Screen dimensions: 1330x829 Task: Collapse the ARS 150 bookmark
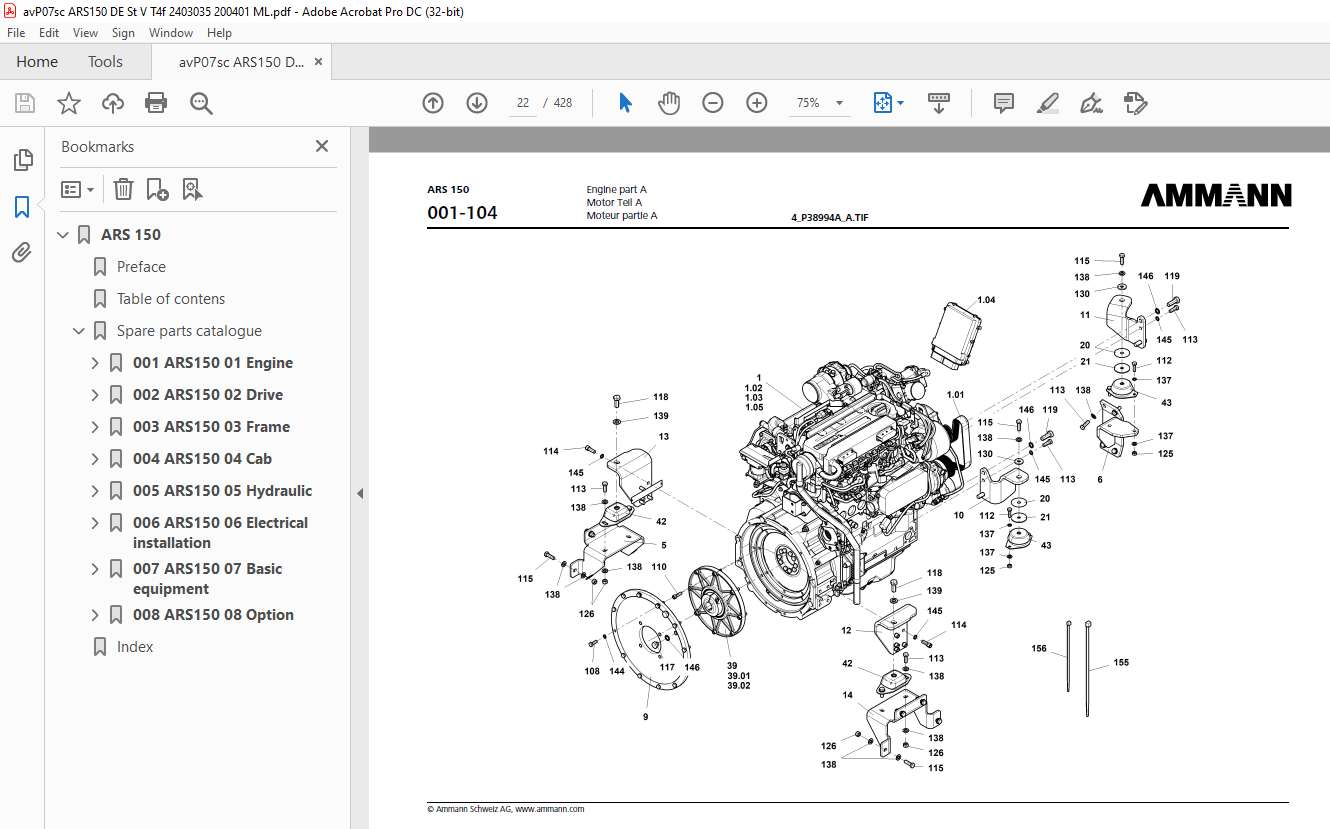point(64,235)
